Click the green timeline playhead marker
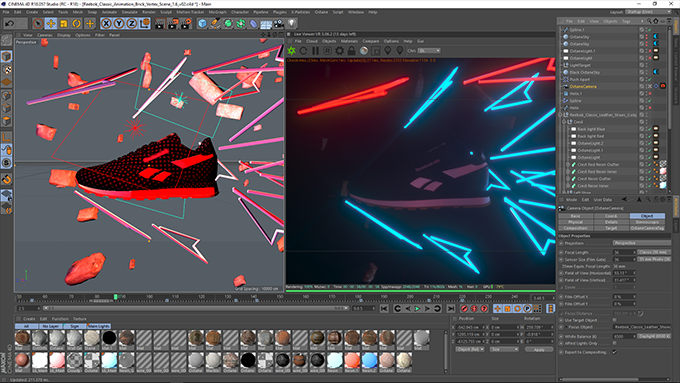 pos(115,297)
